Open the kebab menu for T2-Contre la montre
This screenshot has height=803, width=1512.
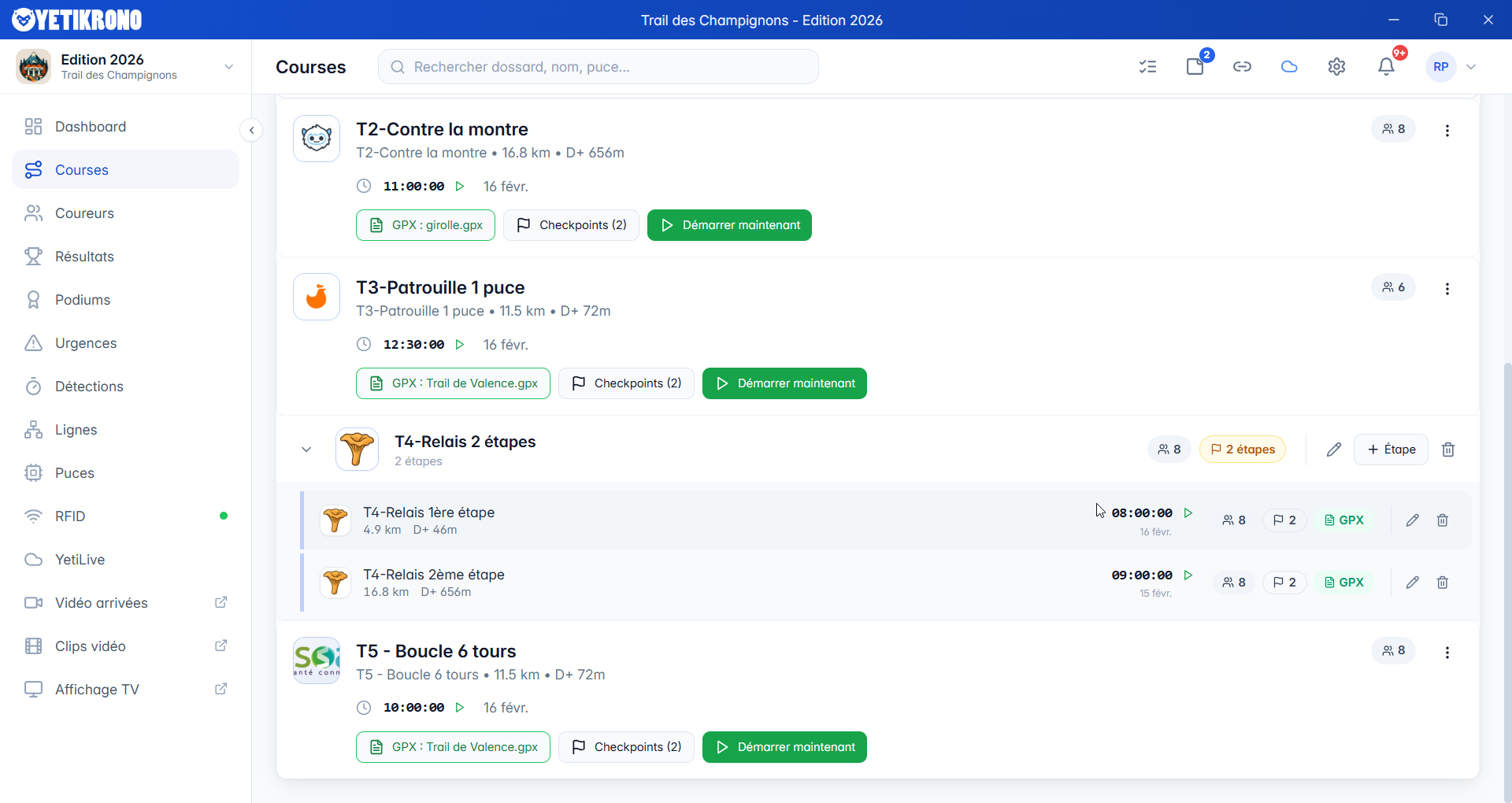[1447, 130]
